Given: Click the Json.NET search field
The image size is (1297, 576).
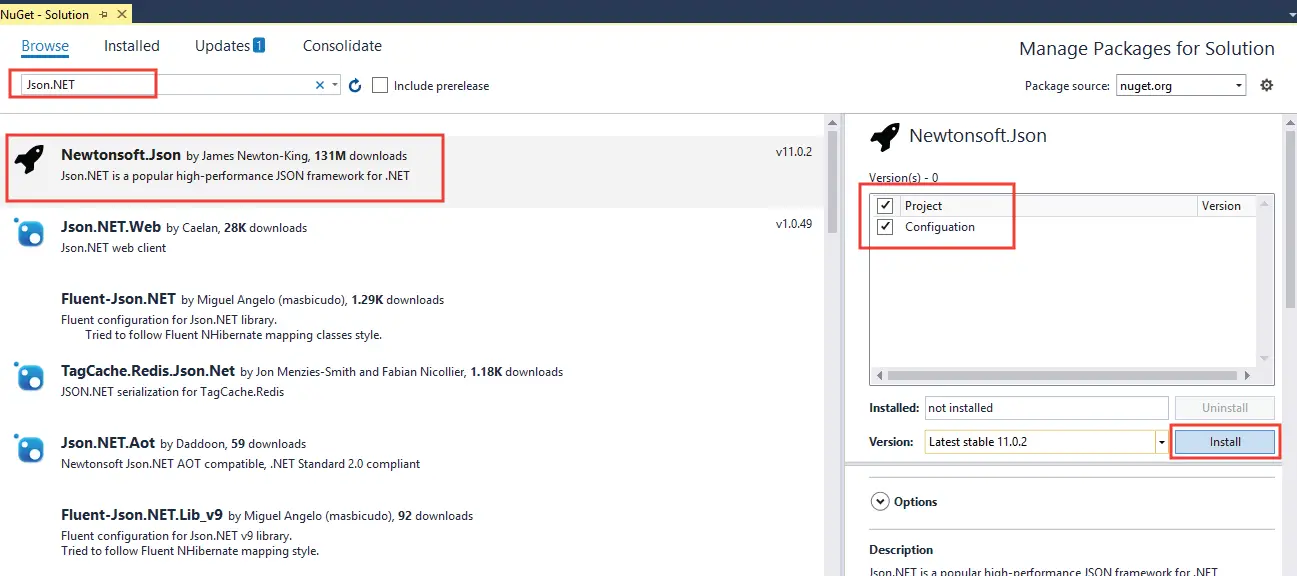Looking at the screenshot, I should click(x=165, y=85).
